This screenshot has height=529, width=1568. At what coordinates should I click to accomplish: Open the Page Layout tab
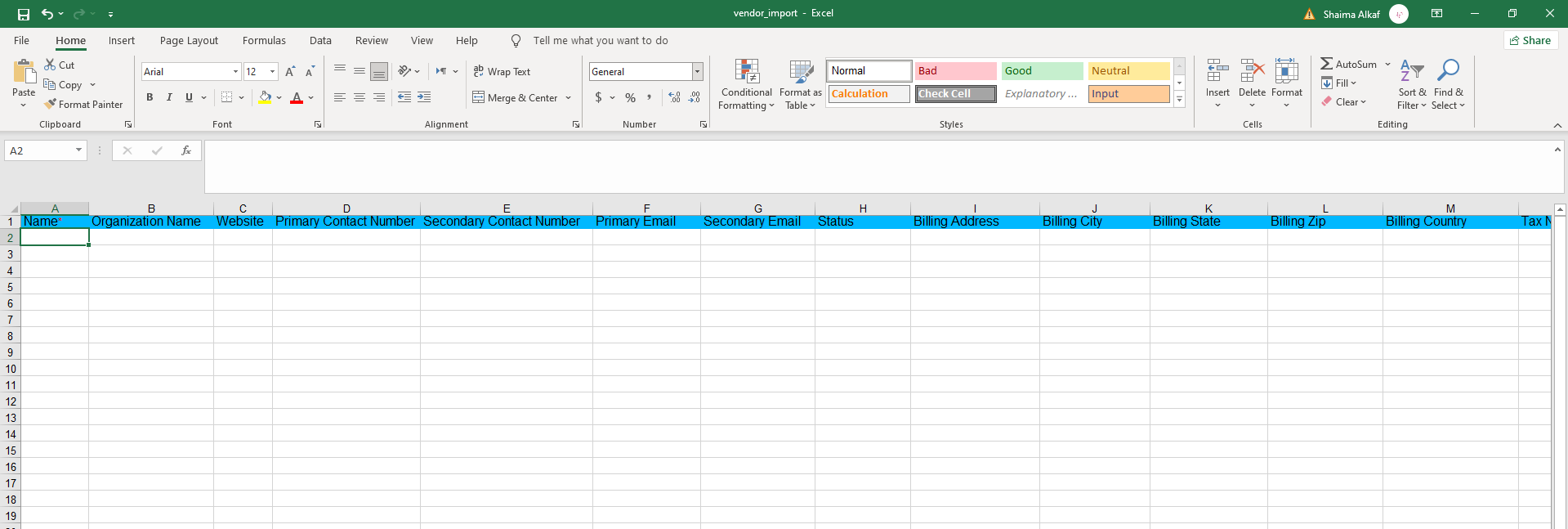189,41
